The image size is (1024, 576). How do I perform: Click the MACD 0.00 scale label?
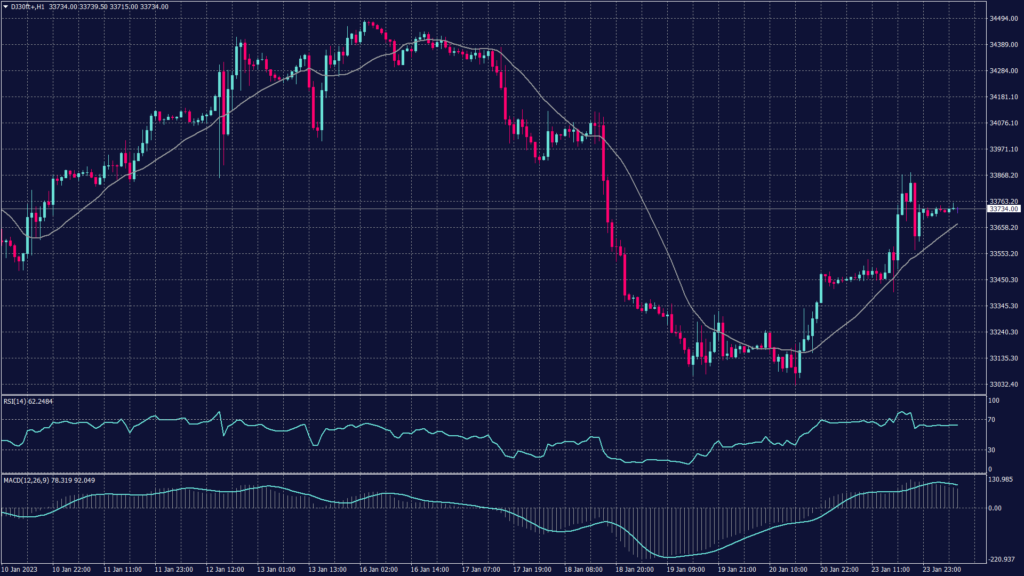pyautogui.click(x=995, y=508)
